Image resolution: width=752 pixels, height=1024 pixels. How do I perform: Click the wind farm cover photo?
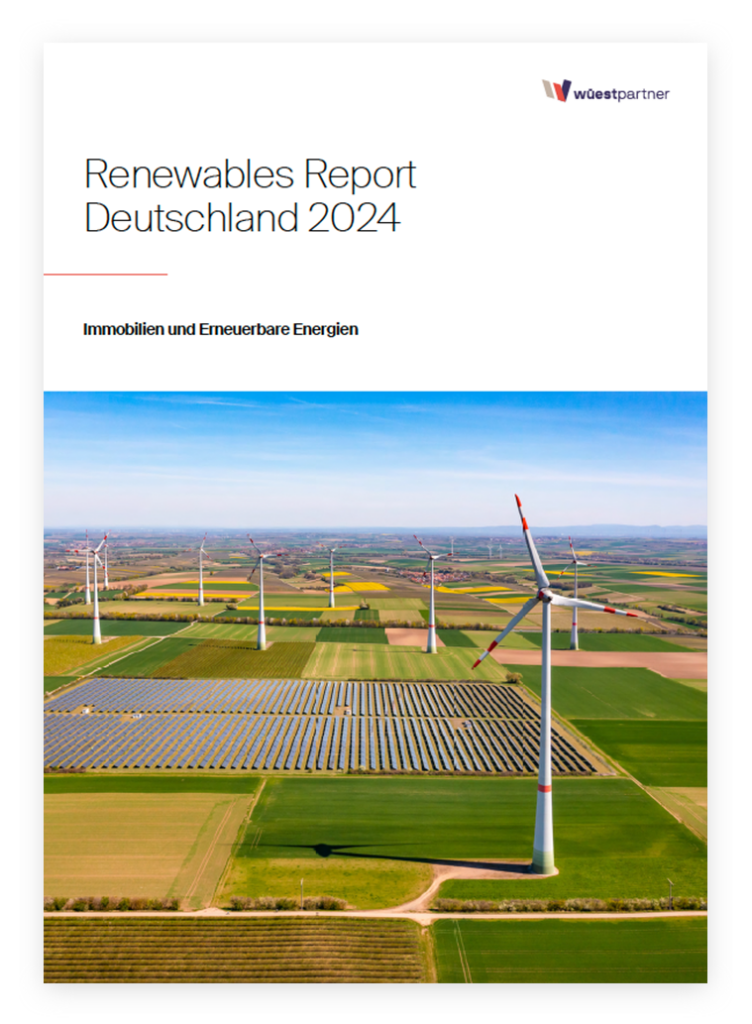coord(375,686)
